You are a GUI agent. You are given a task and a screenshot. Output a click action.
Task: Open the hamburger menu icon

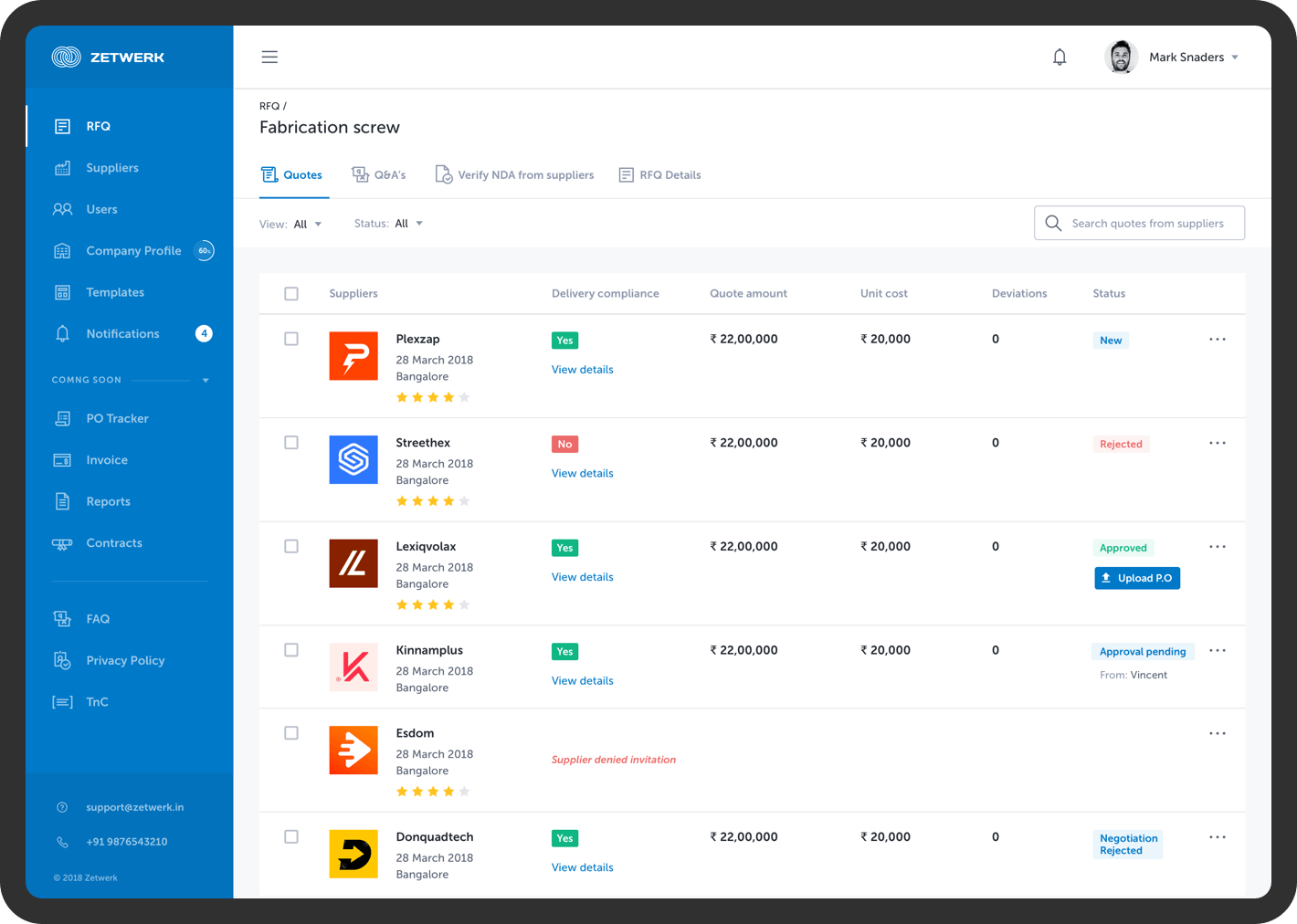pos(269,57)
